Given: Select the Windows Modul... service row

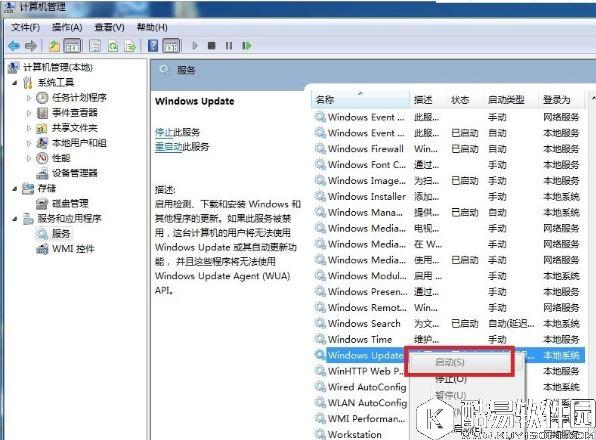Looking at the screenshot, I should (x=449, y=276).
